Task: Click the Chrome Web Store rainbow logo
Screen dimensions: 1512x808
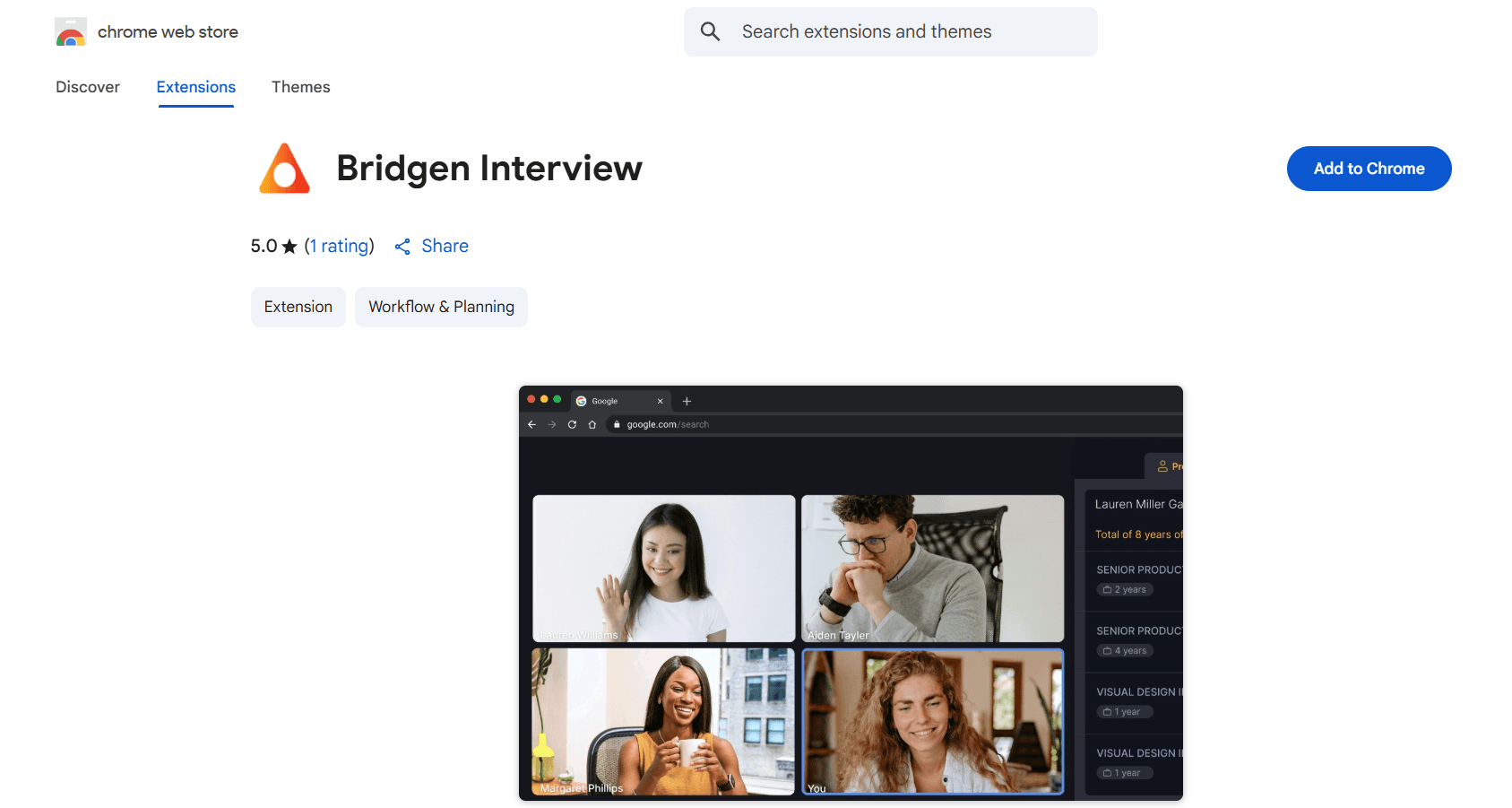Action: 71,32
